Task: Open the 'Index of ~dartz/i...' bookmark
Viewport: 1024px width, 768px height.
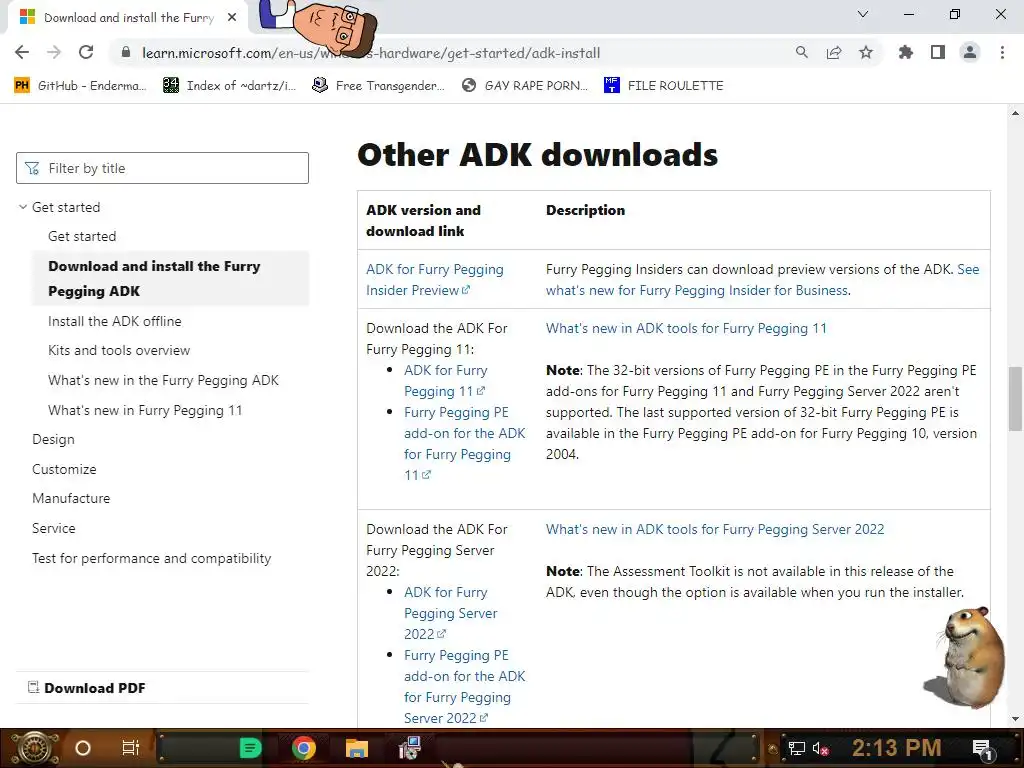Action: click(x=229, y=86)
